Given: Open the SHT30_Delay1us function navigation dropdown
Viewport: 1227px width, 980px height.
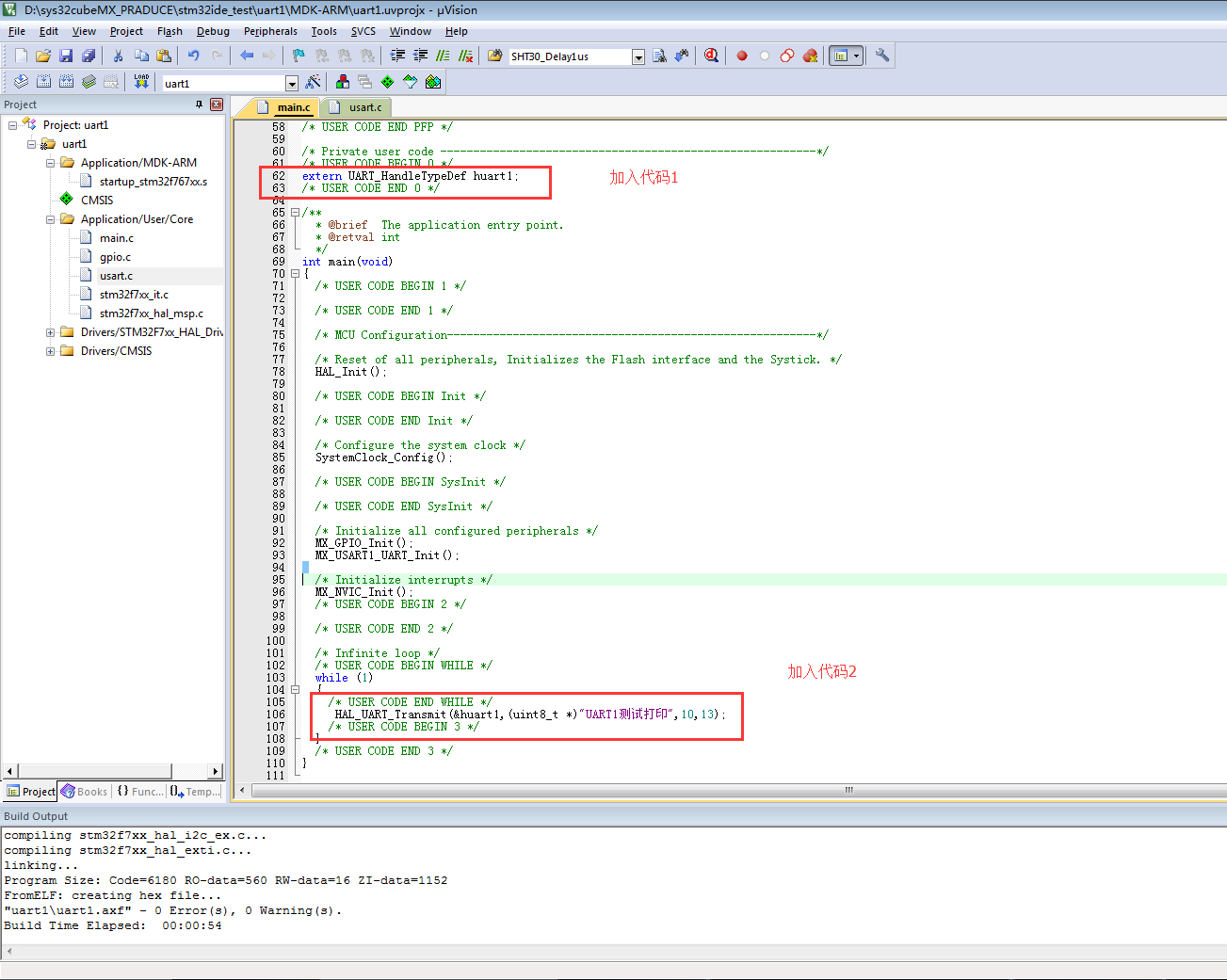Looking at the screenshot, I should pyautogui.click(x=639, y=56).
